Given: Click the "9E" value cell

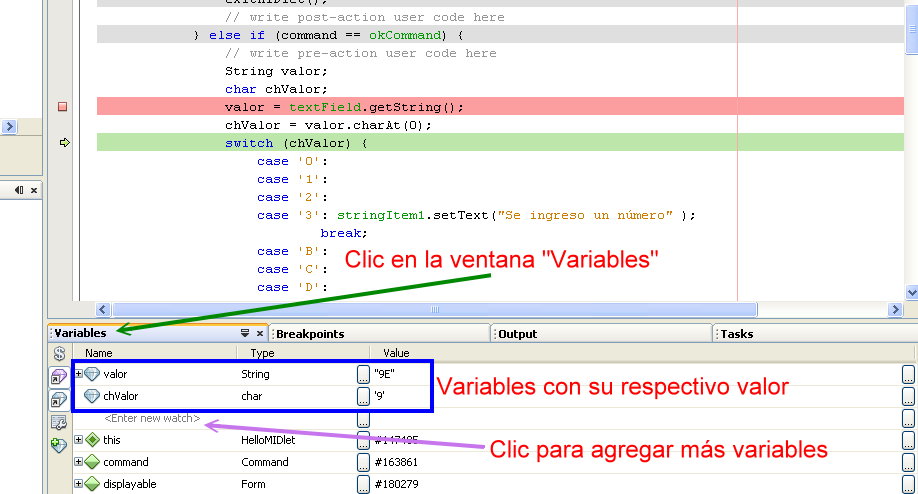Looking at the screenshot, I should coord(384,374).
